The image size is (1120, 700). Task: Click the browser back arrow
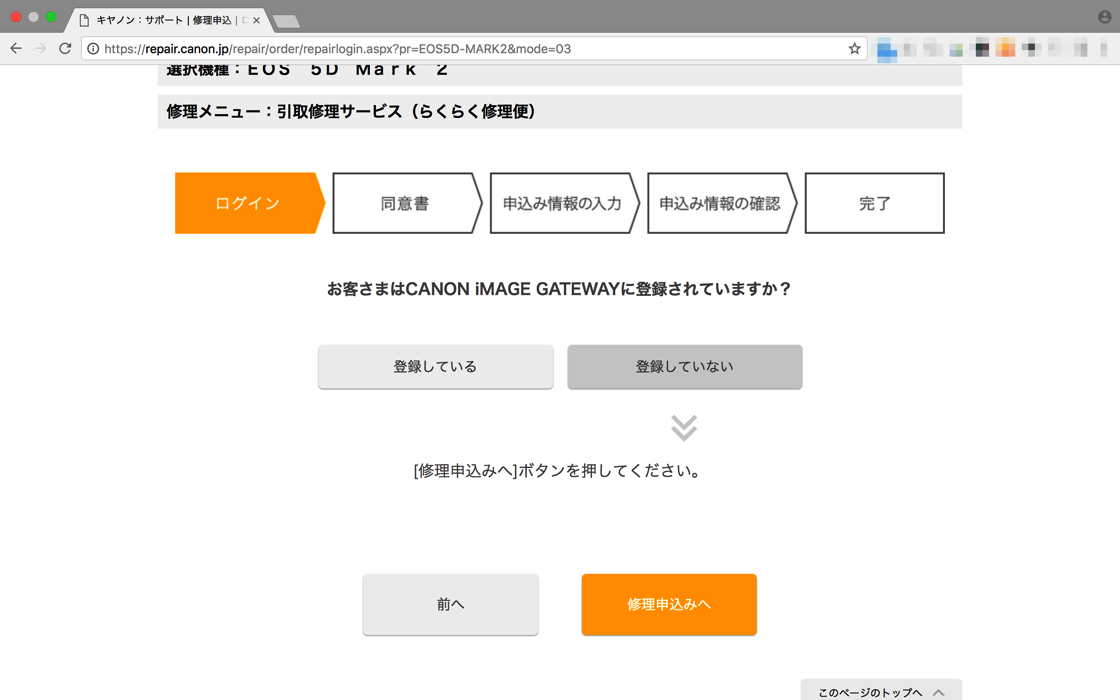(x=16, y=48)
